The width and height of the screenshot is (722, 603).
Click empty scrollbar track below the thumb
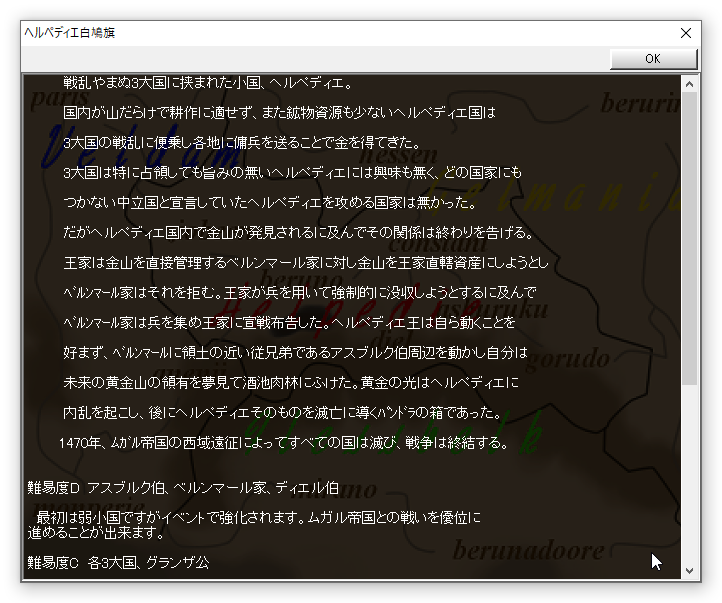(689, 480)
